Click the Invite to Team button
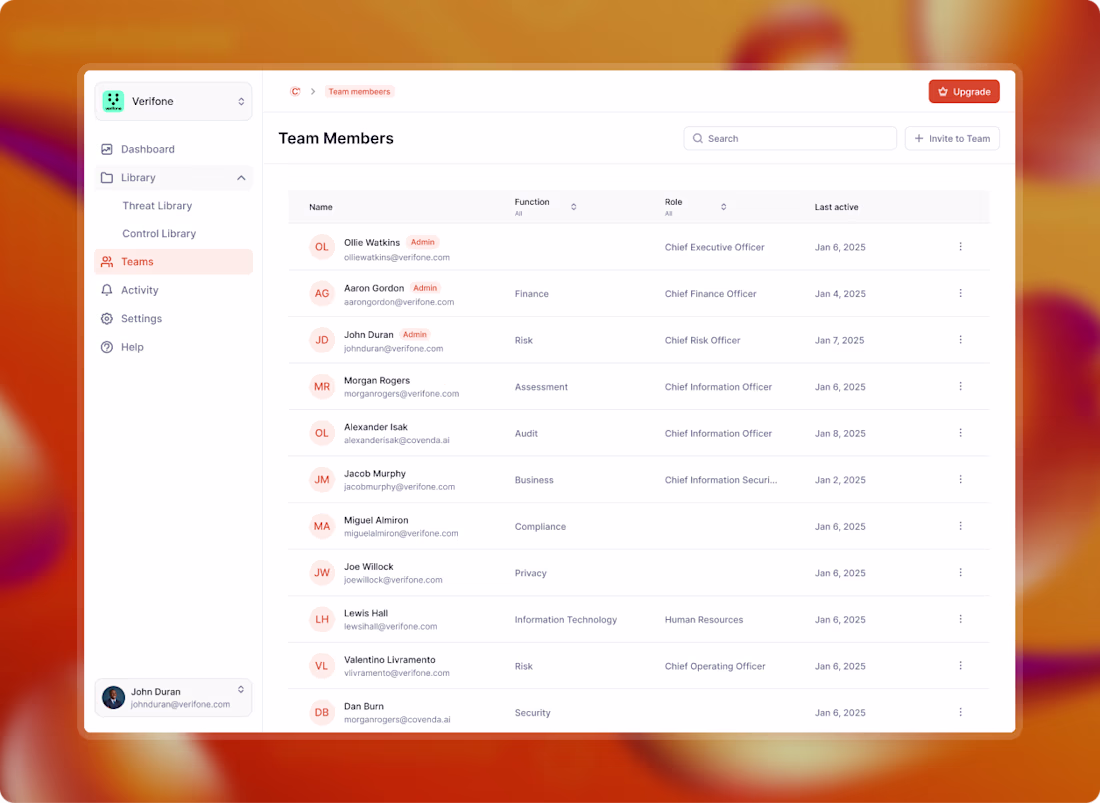The height and width of the screenshot is (803, 1100). (x=952, y=139)
